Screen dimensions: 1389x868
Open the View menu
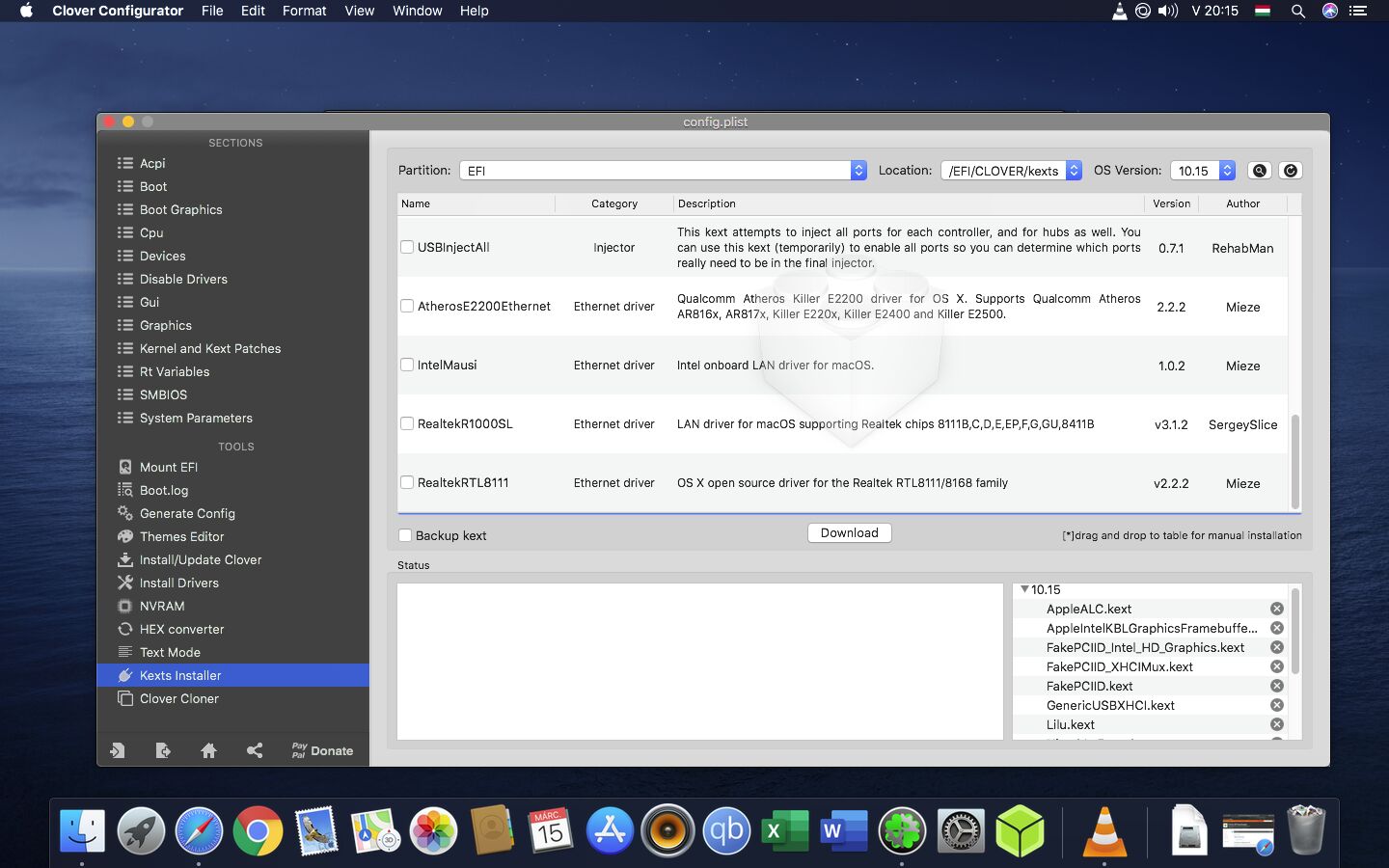(x=359, y=11)
